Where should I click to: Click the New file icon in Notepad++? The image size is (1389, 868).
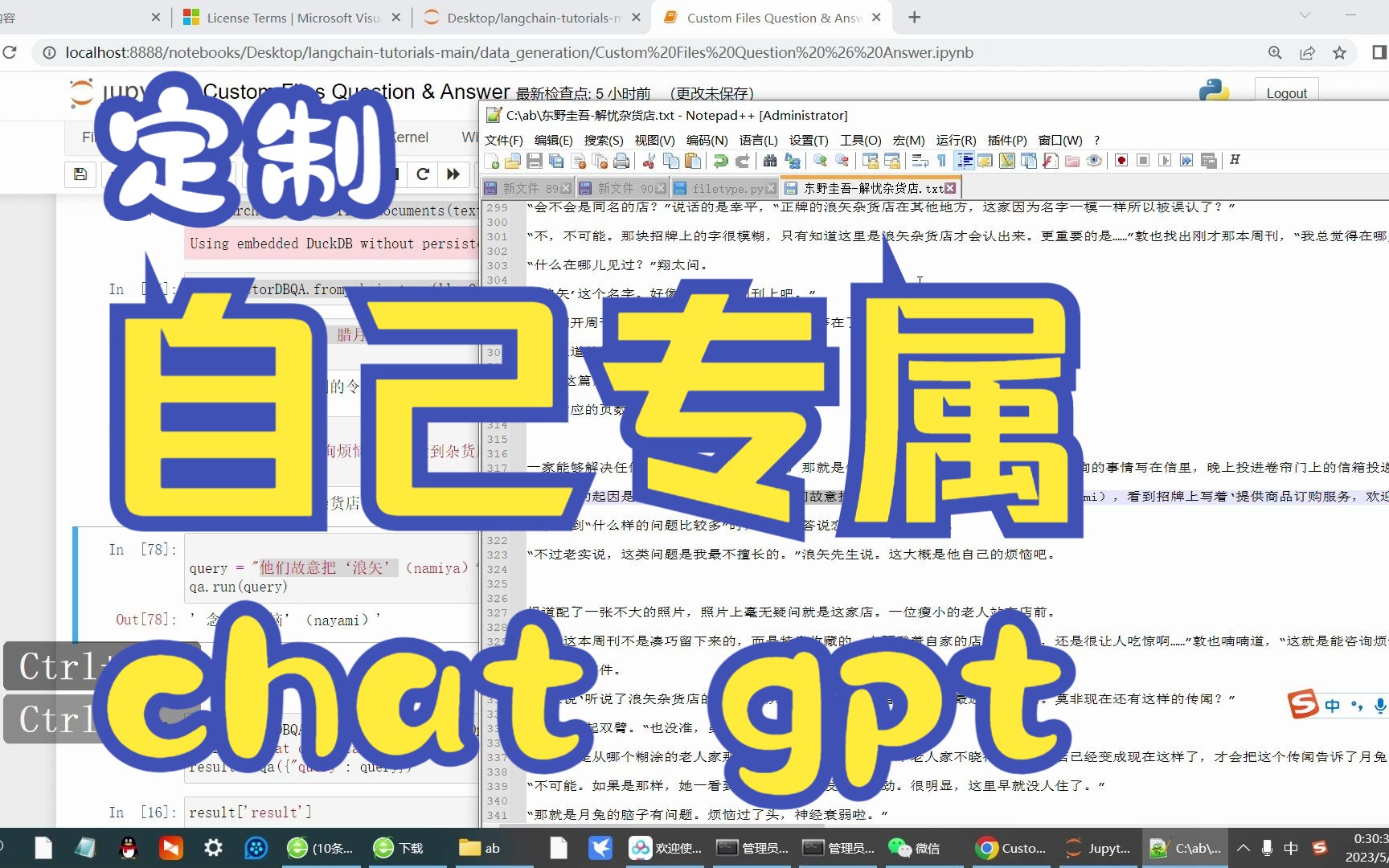click(491, 161)
